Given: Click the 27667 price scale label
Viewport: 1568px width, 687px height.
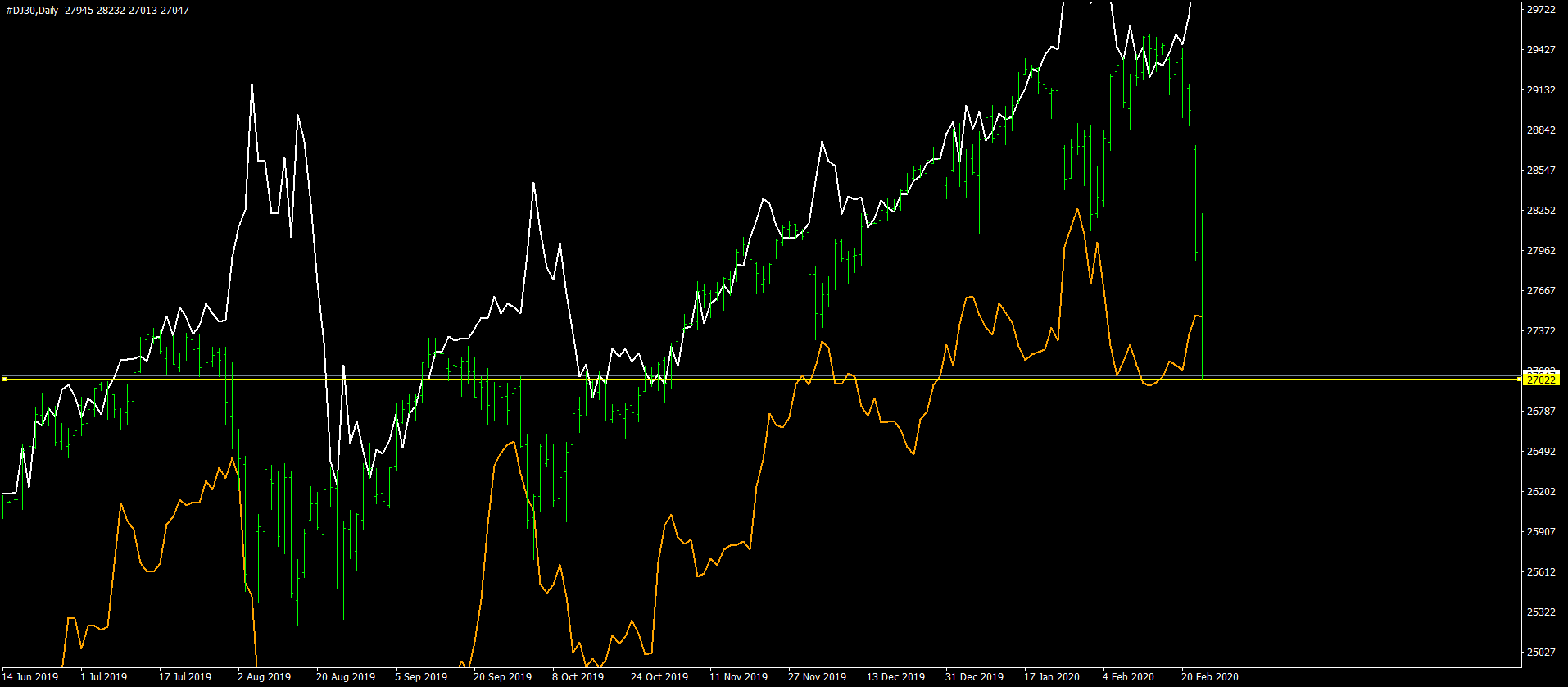Looking at the screenshot, I should point(1541,291).
